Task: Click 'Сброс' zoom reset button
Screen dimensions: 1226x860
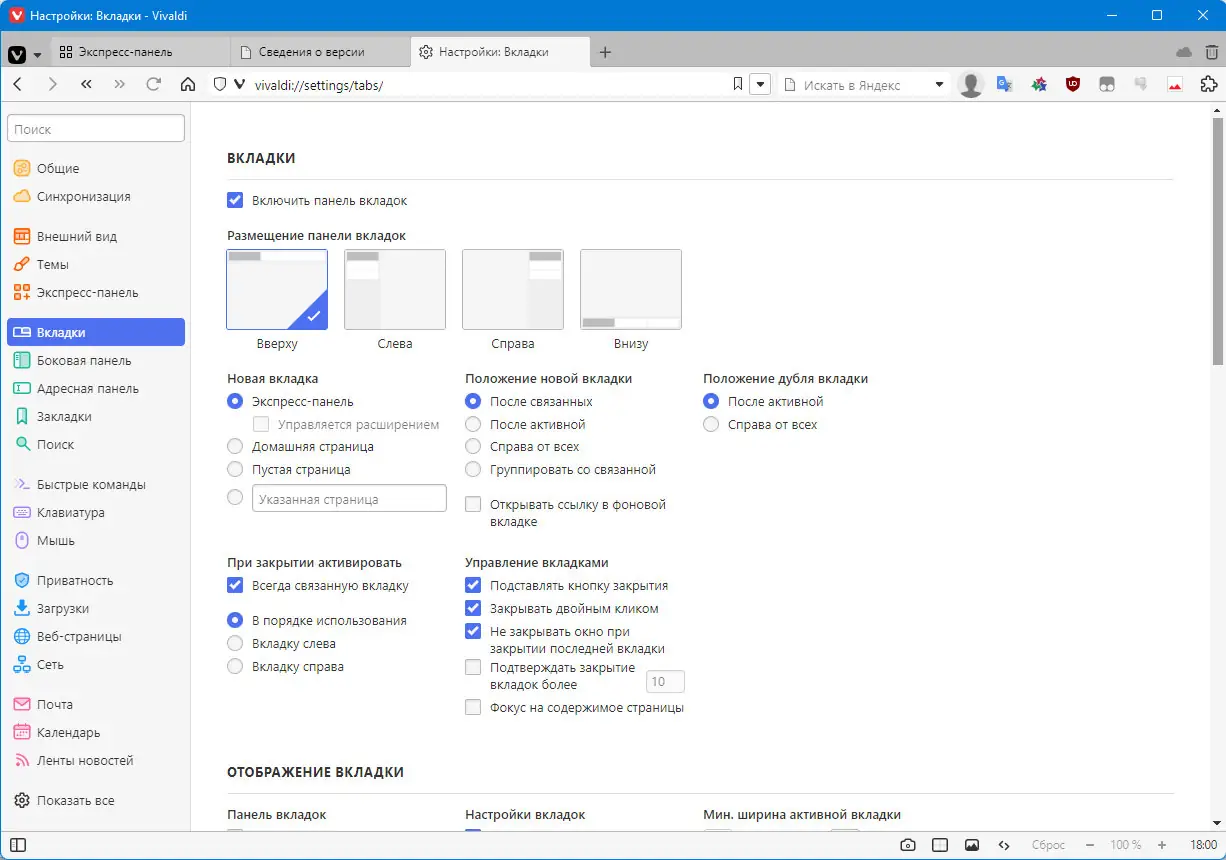Action: click(1048, 845)
